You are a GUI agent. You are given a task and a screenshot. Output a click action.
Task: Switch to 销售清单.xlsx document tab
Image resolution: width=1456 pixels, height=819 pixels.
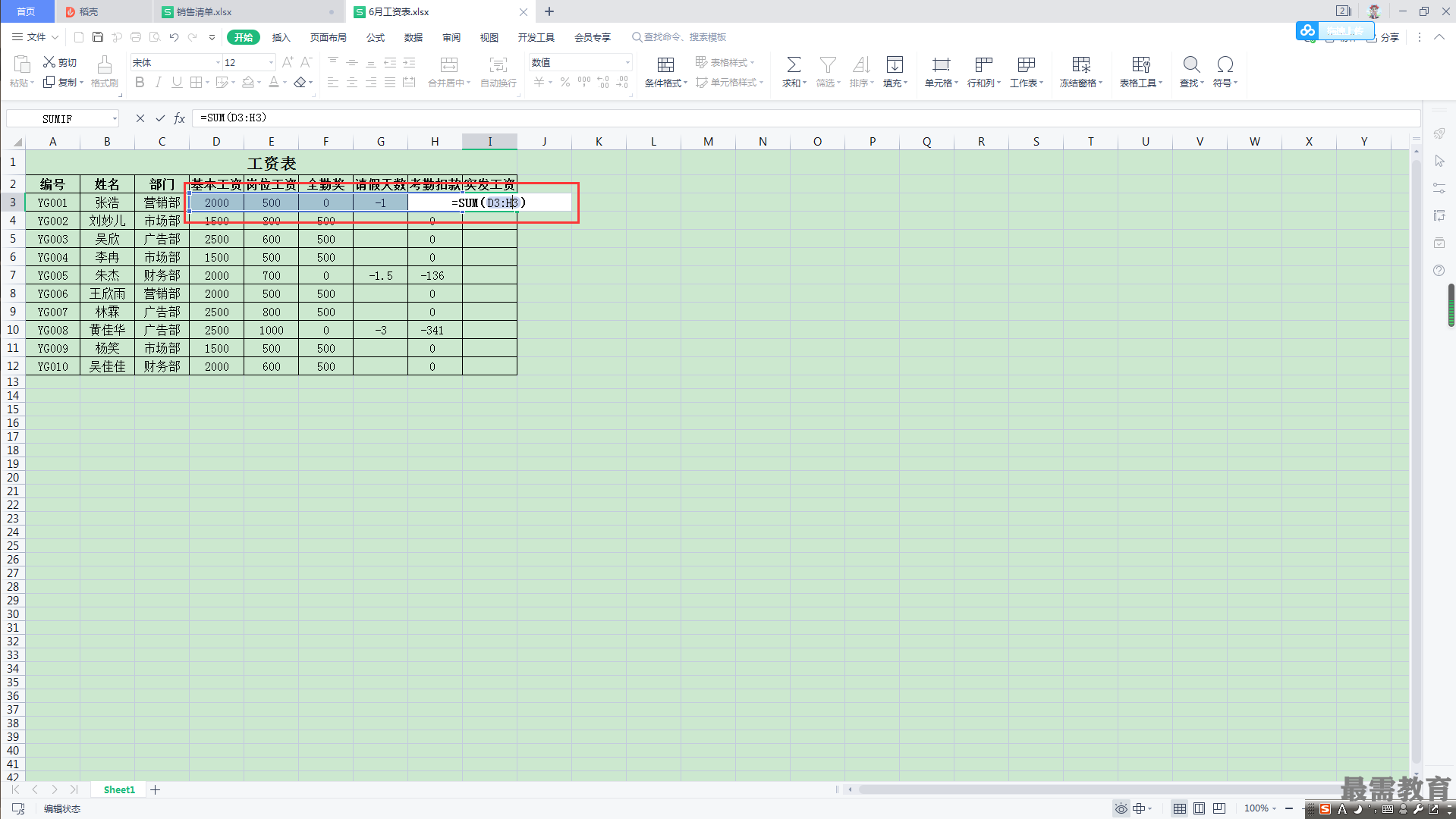click(x=247, y=12)
